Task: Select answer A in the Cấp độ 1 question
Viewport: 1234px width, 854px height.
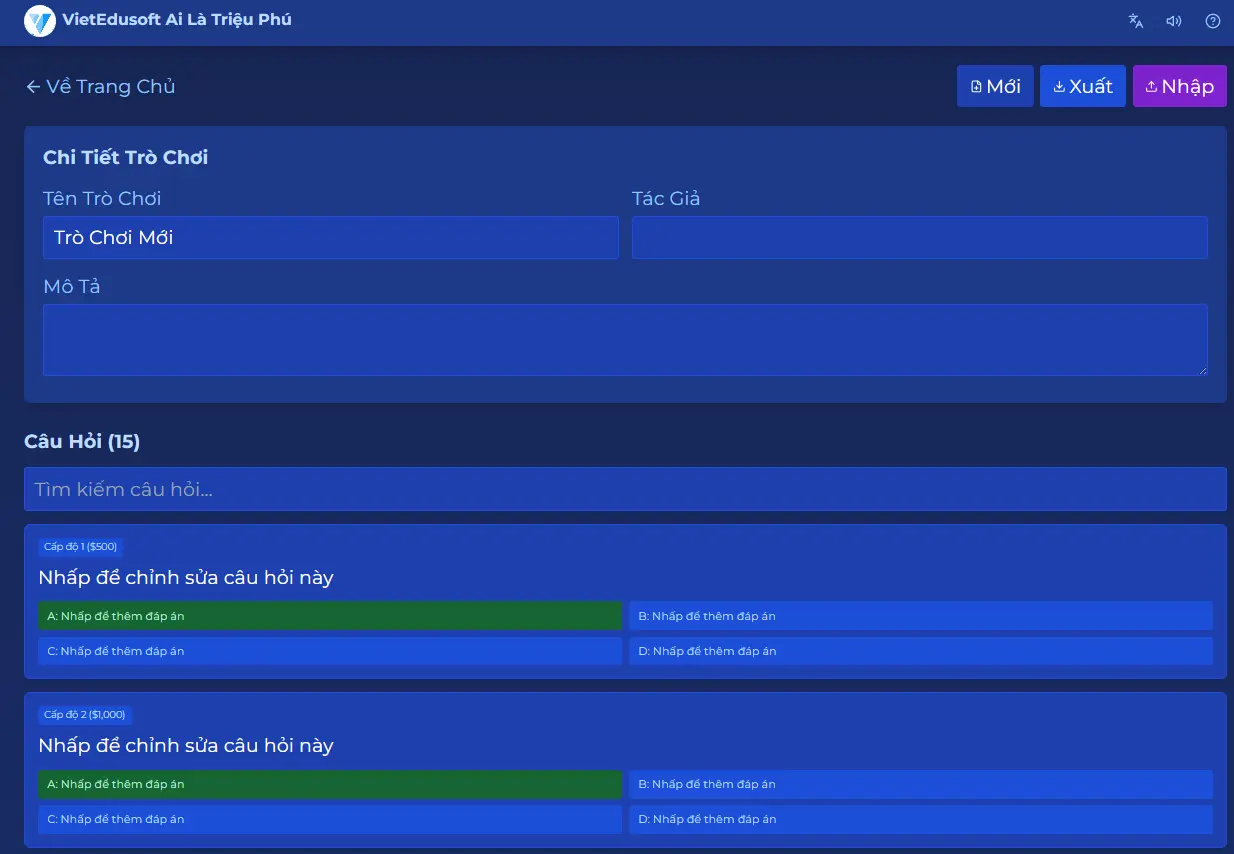Action: (330, 616)
